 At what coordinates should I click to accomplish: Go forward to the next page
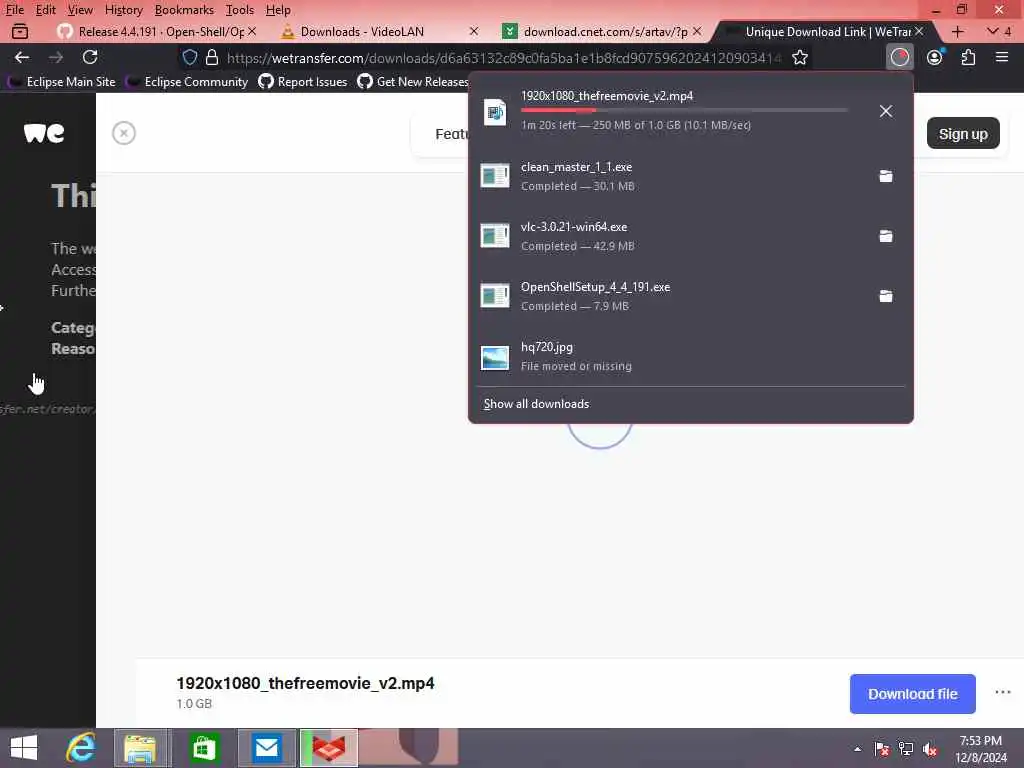tap(56, 57)
